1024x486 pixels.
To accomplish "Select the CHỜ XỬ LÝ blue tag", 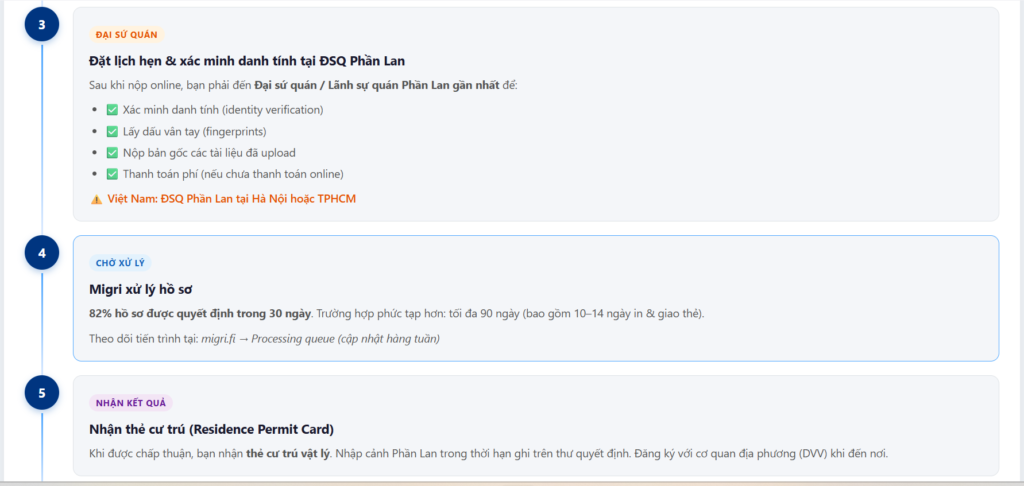I will pyautogui.click(x=120, y=263).
